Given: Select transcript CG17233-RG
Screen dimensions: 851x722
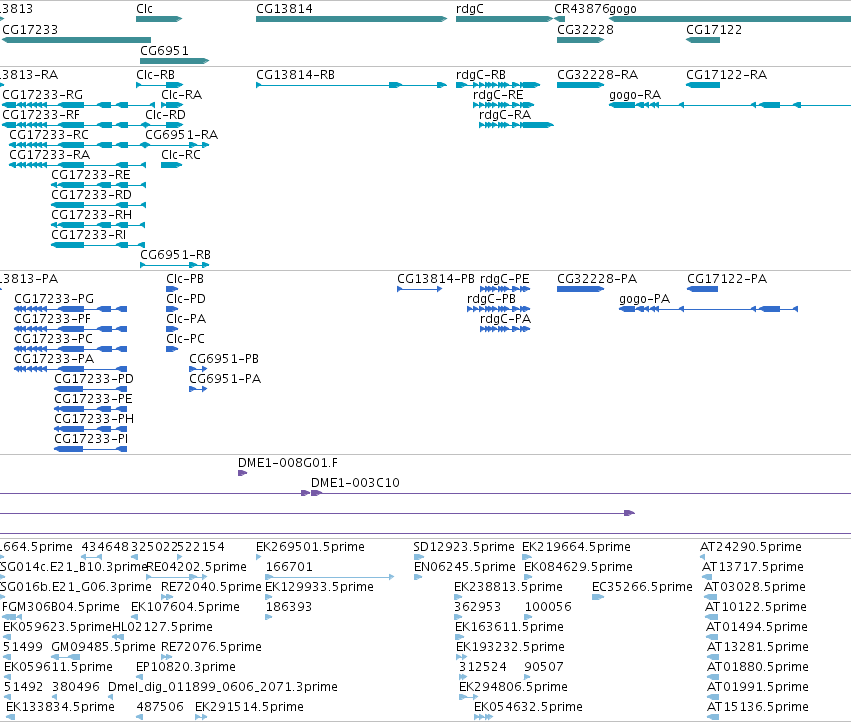Looking at the screenshot, I should click(x=78, y=105).
